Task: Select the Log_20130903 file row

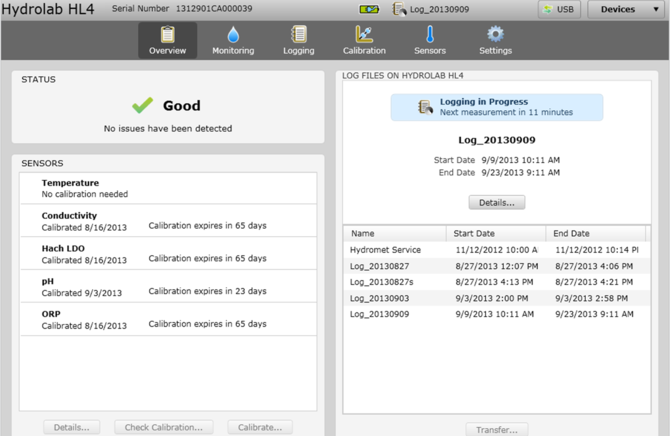Action: pyautogui.click(x=497, y=298)
